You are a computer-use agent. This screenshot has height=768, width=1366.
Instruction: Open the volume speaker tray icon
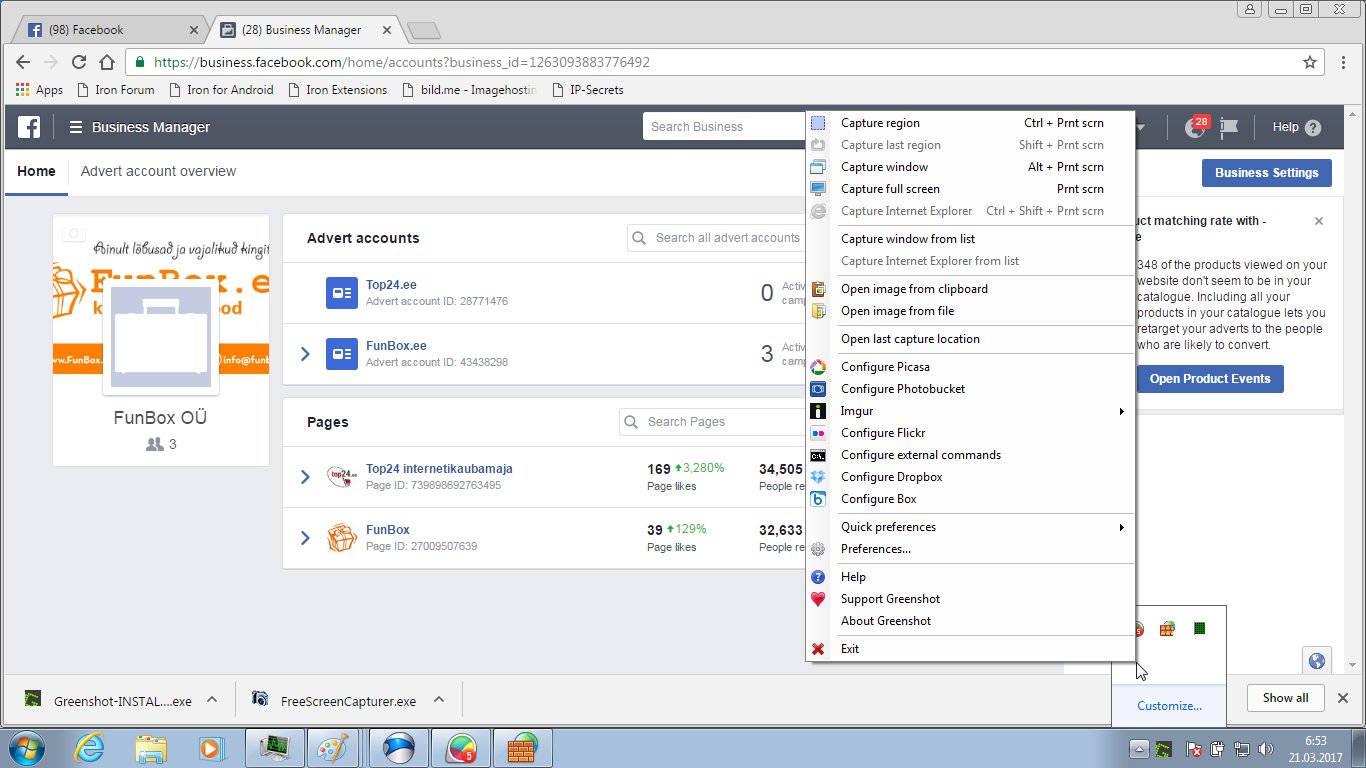pos(1265,749)
